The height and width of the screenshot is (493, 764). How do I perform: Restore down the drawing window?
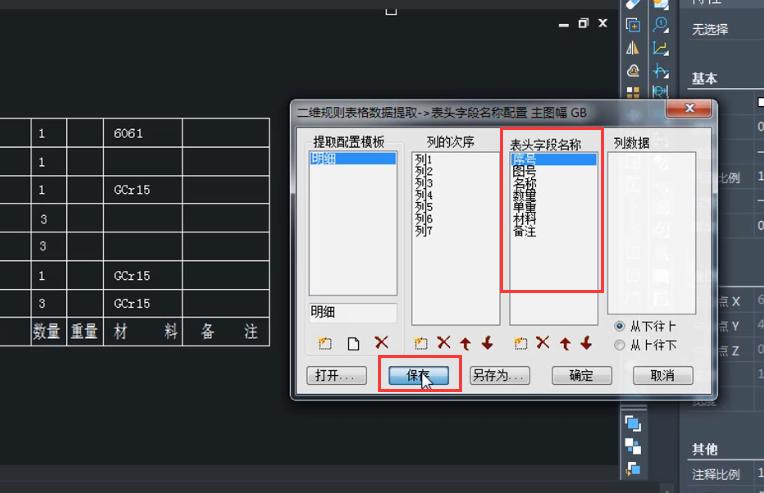tap(583, 23)
